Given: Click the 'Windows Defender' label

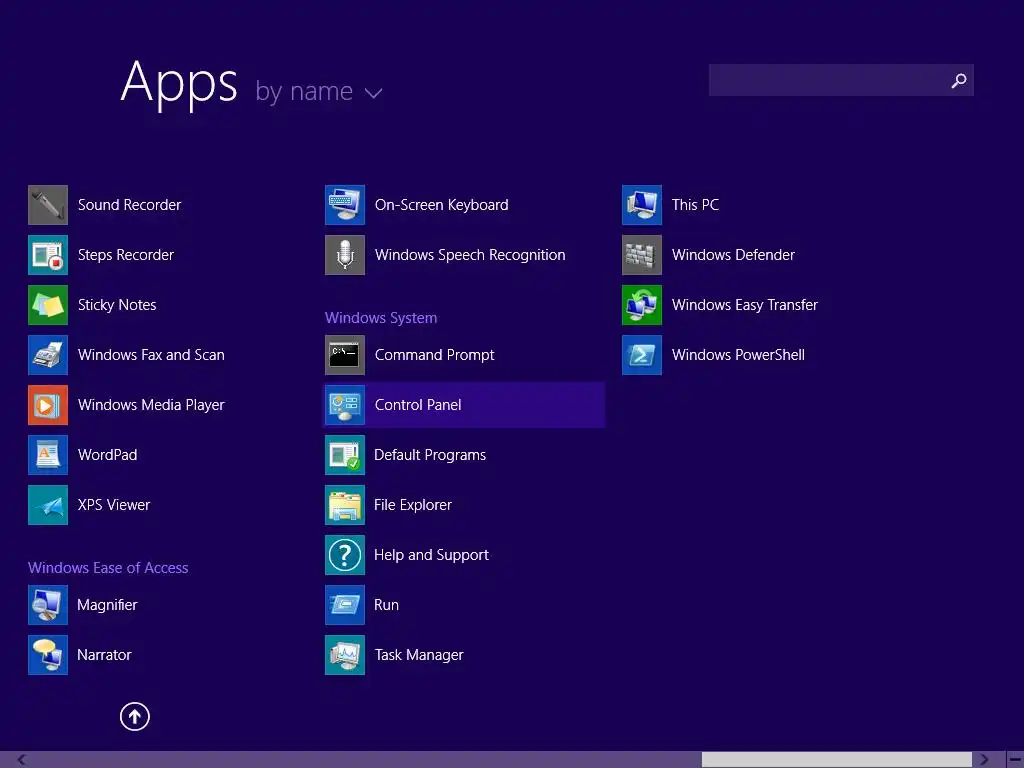Looking at the screenshot, I should tap(733, 255).
